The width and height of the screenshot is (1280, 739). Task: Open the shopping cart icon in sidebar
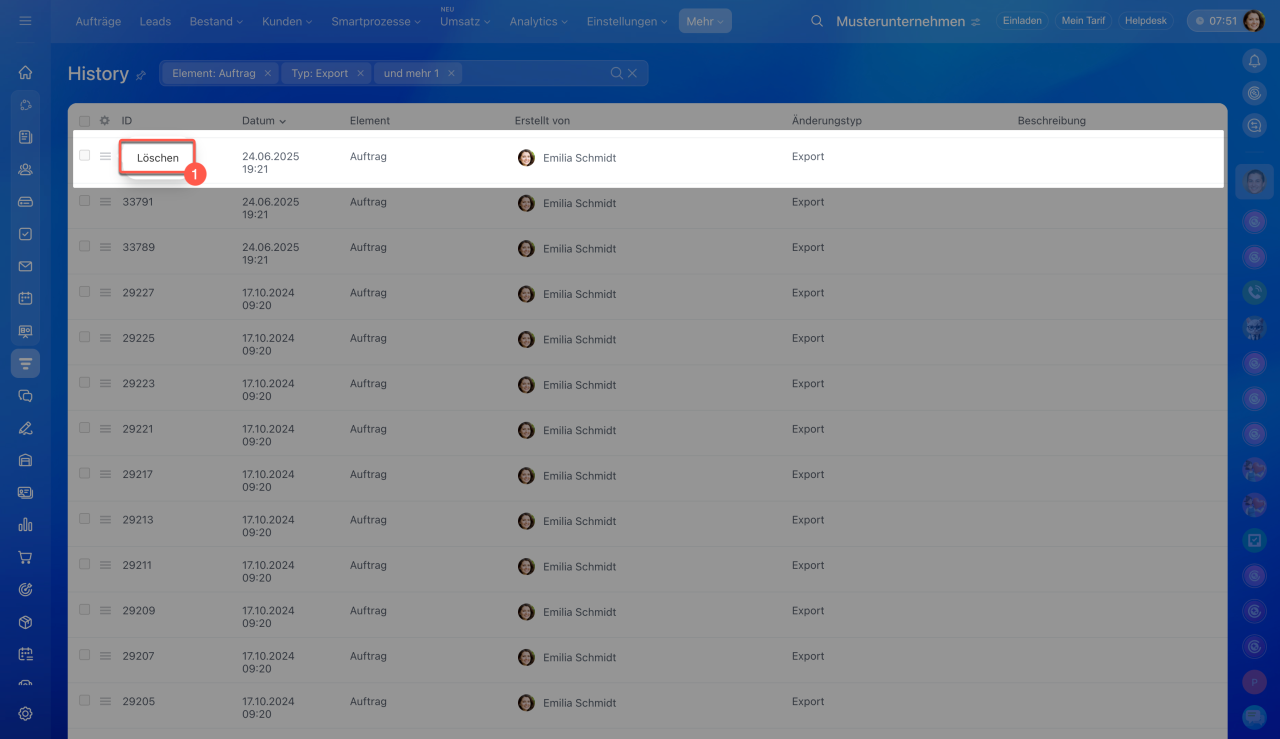(x=26, y=557)
